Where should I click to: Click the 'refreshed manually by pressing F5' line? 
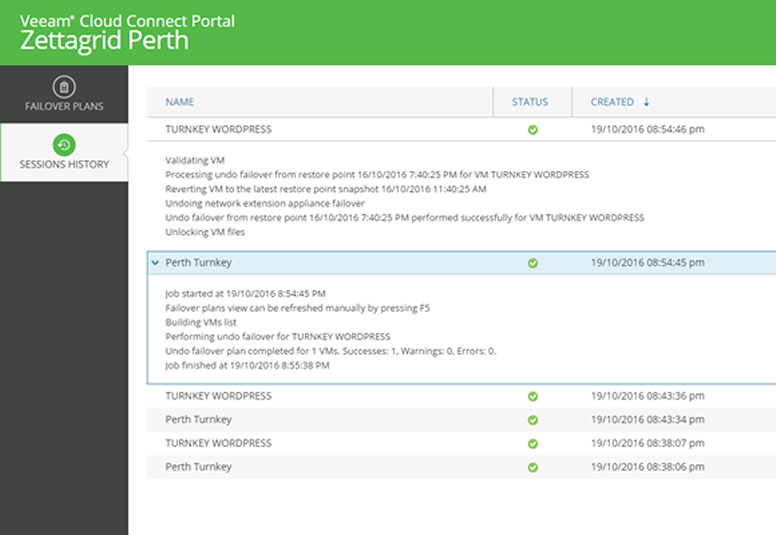297,308
